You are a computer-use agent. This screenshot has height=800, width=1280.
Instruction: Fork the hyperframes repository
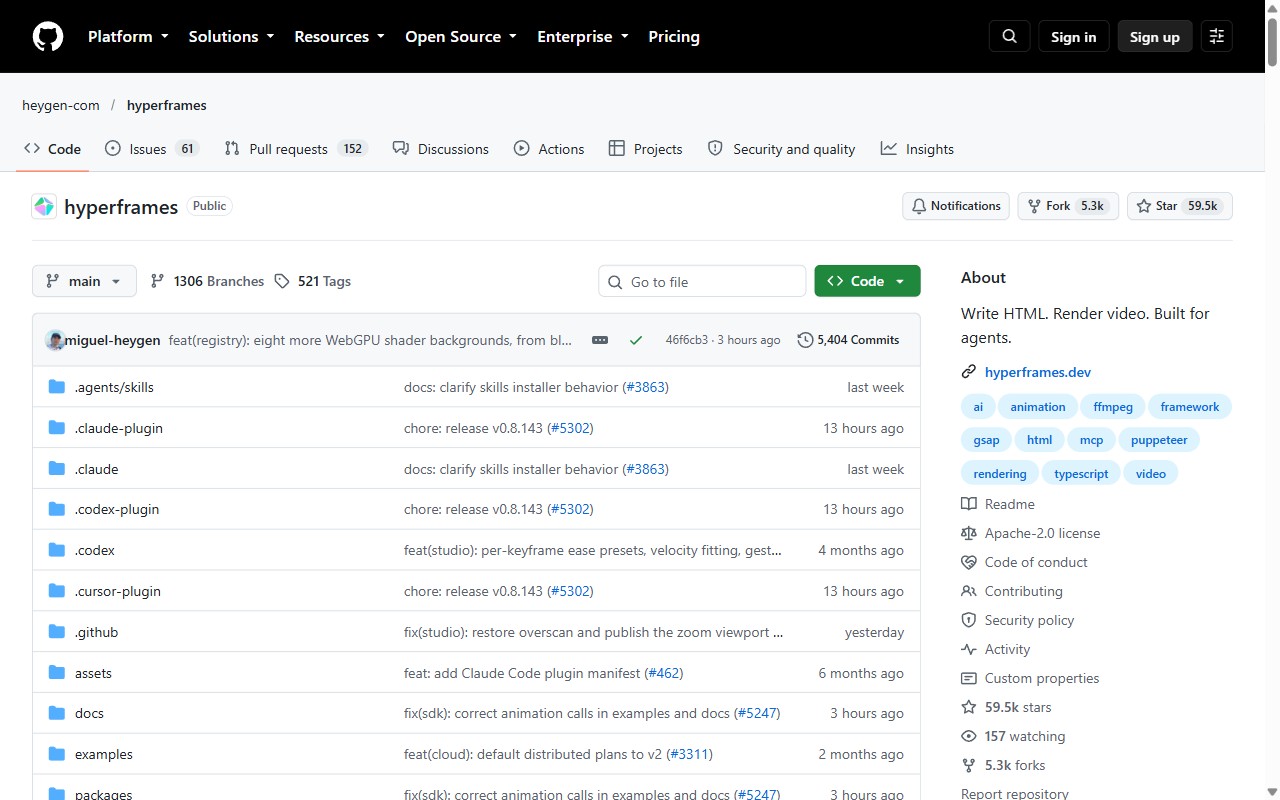coord(1068,206)
